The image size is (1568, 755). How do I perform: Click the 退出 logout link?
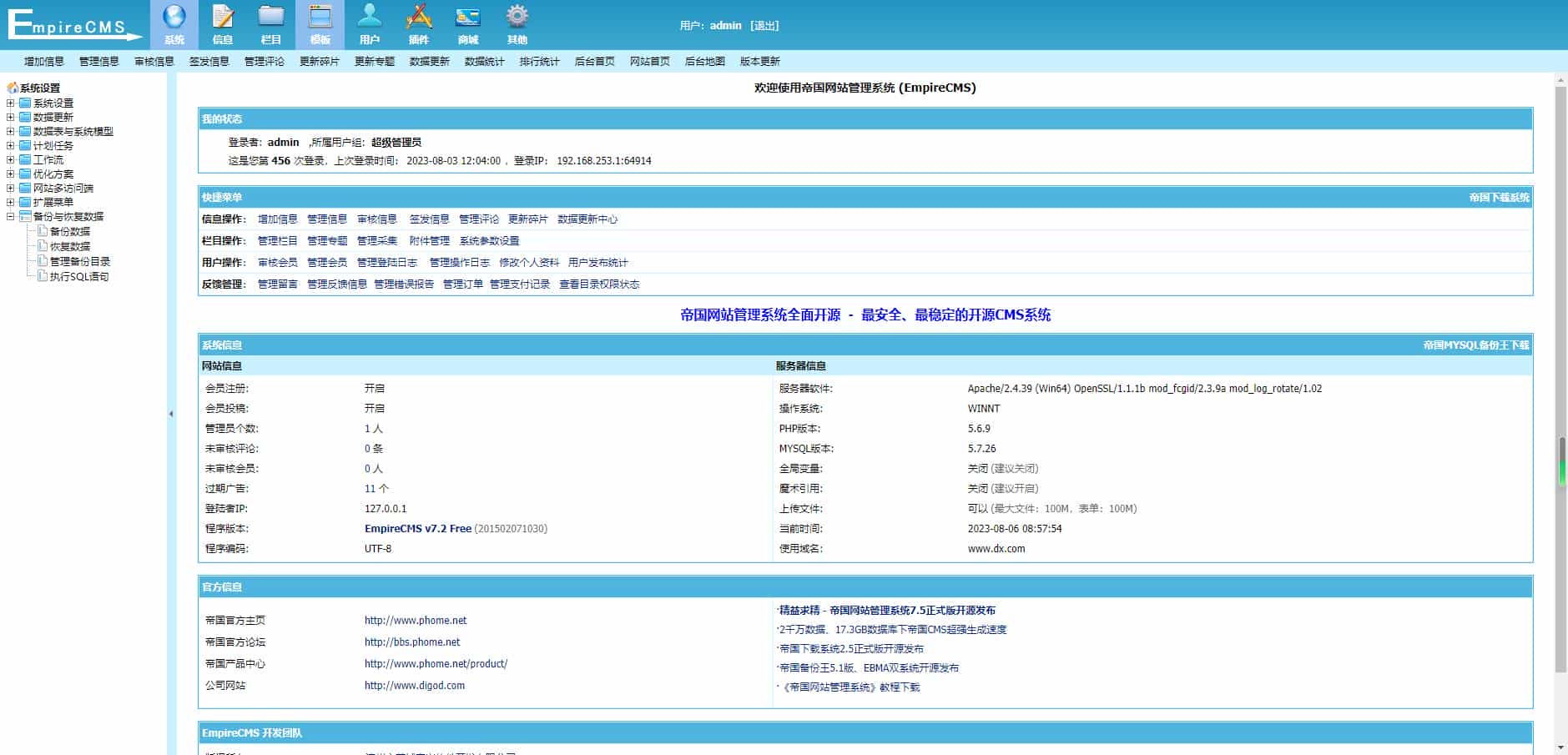tap(764, 26)
